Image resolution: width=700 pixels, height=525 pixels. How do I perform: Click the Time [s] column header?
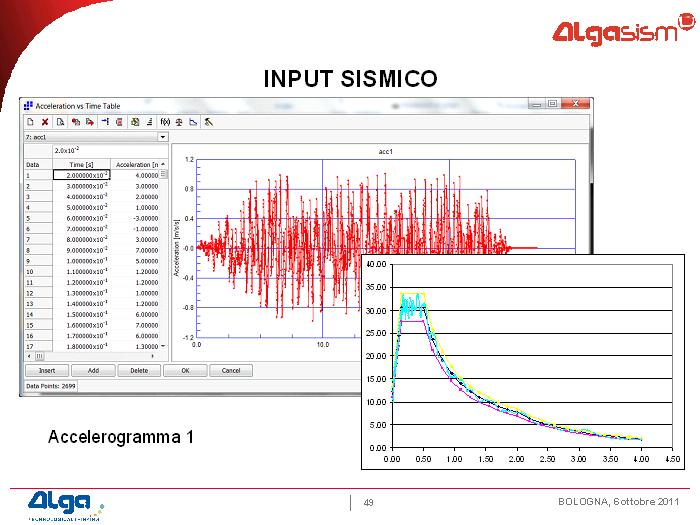tap(81, 164)
